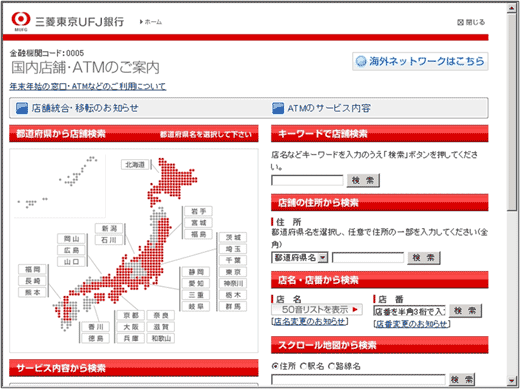The height and width of the screenshot is (389, 520).
Task: Select 栃木 prefecture label
Action: point(233,295)
